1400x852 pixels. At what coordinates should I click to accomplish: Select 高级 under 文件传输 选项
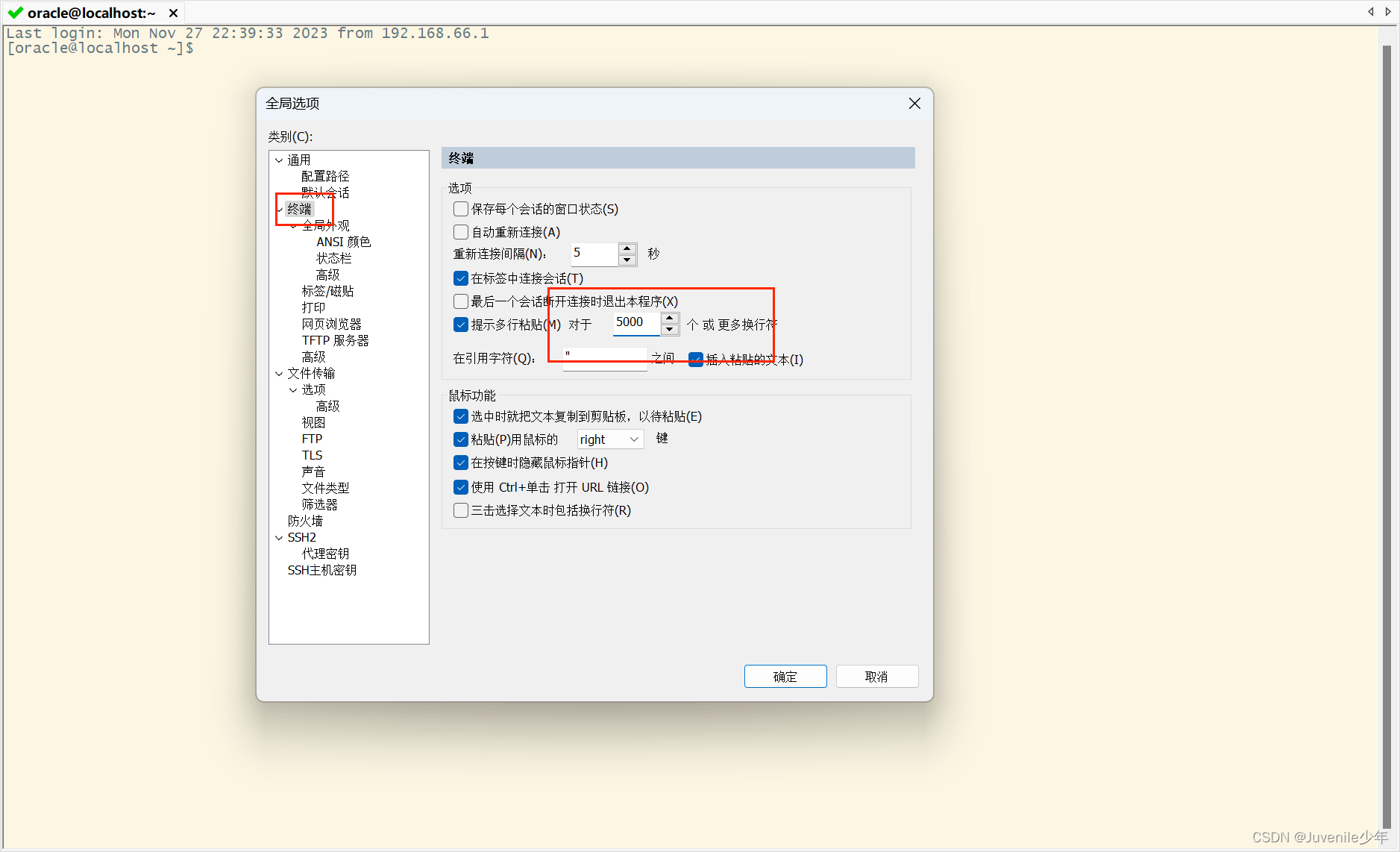(327, 406)
